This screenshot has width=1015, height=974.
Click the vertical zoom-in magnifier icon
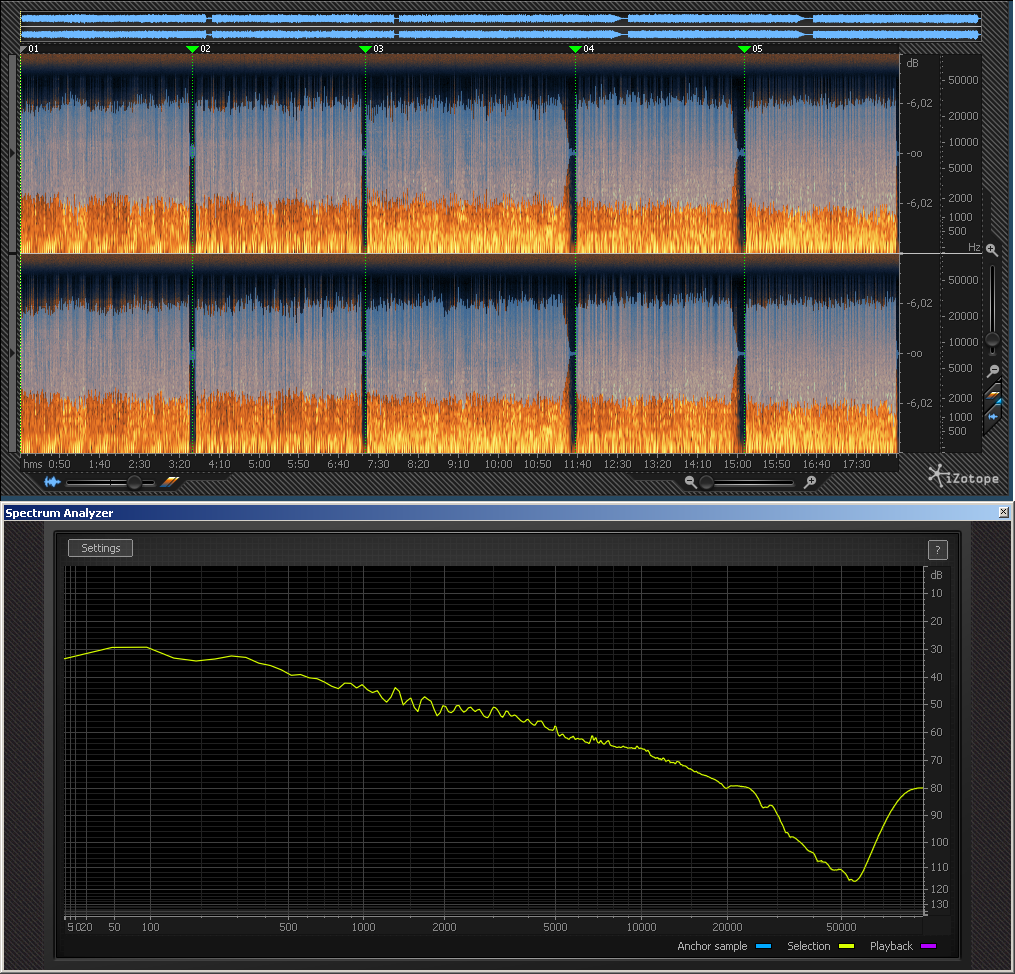(x=991, y=249)
